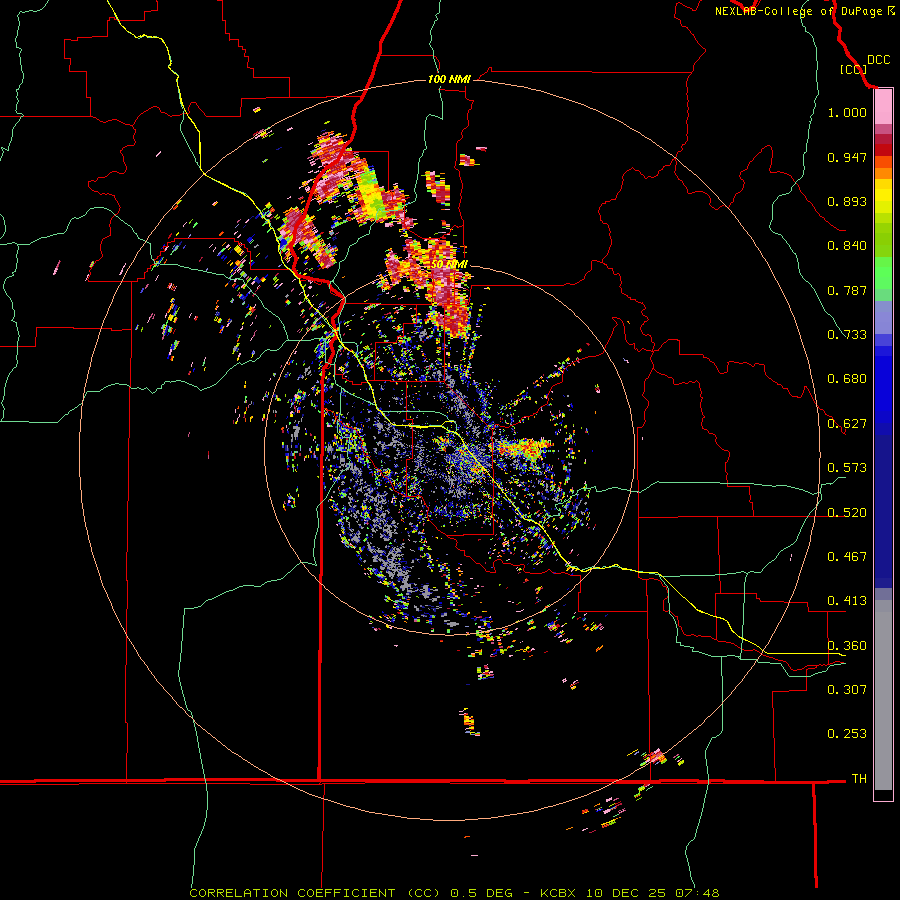Click the TH threshold label on legend
This screenshot has height=900, width=900.
pyautogui.click(x=859, y=779)
